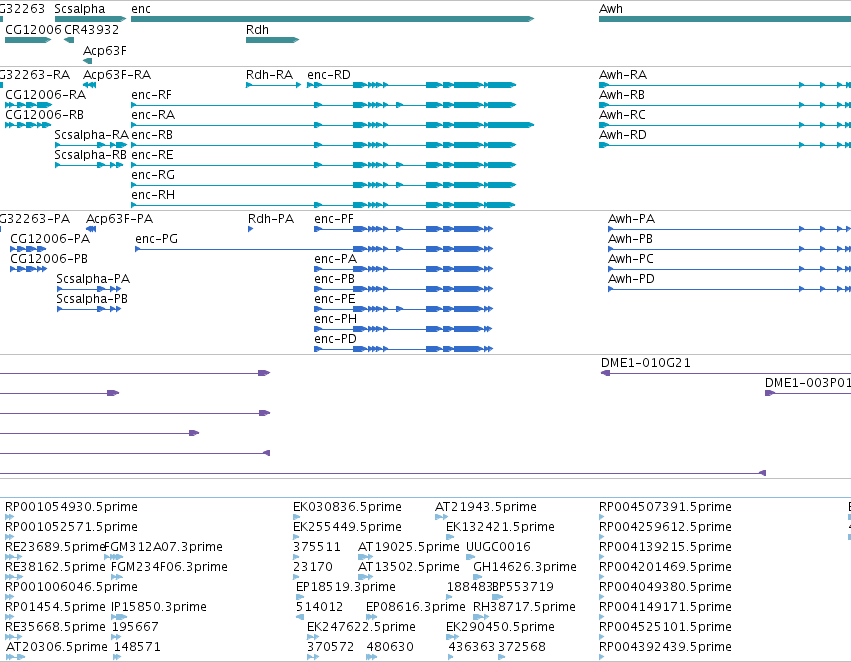The image size is (851, 662).
Task: Select the Awh-RC transcript label
Action: tap(623, 115)
